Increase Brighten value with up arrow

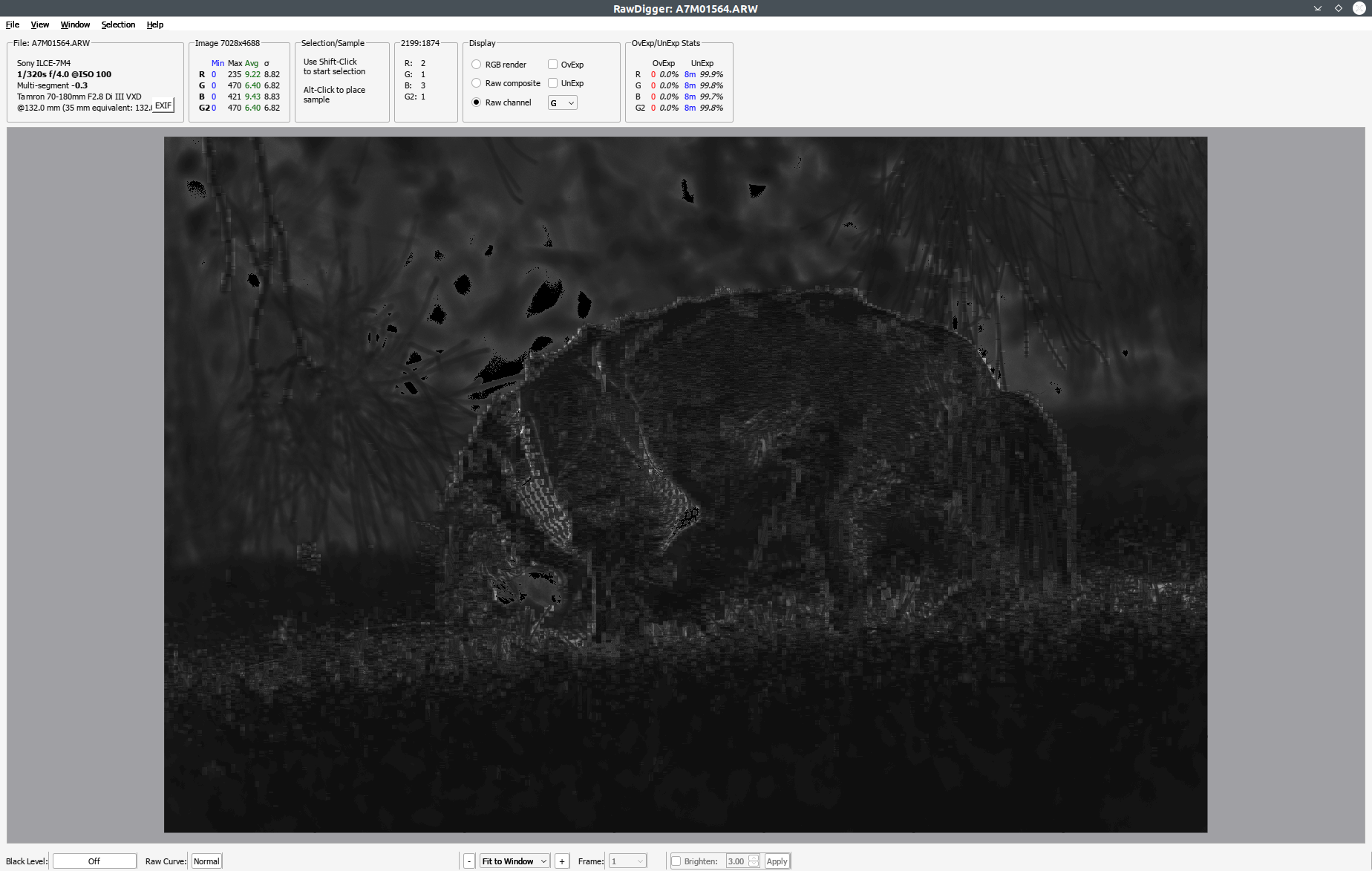(754, 858)
